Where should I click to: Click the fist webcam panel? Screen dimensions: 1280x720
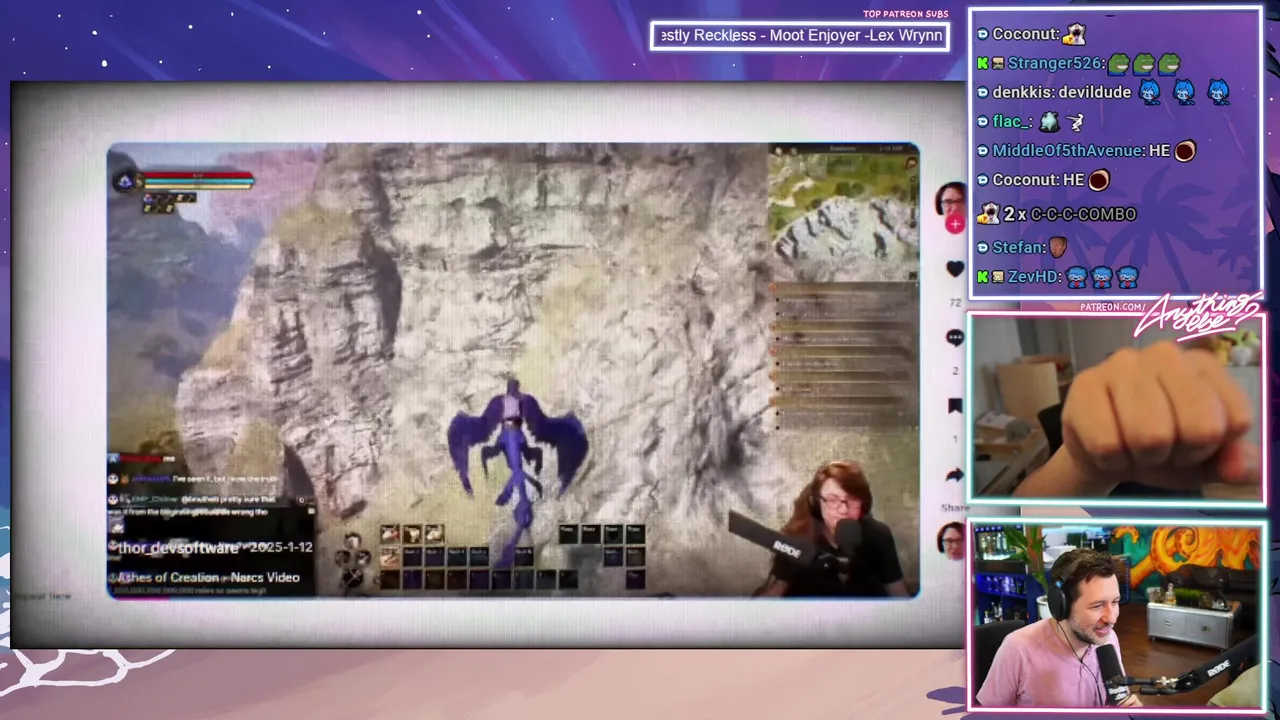coord(1117,408)
